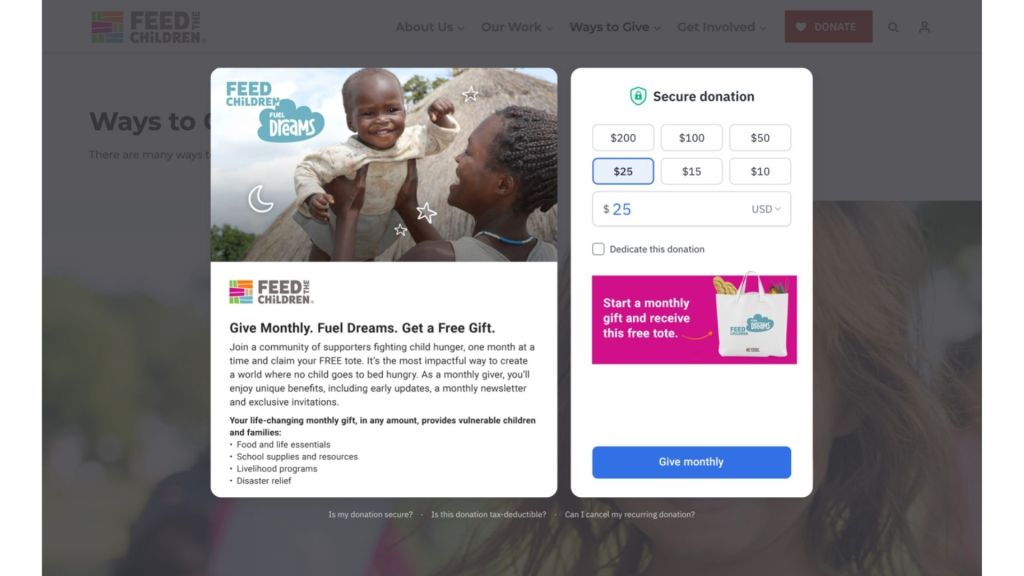This screenshot has height=576, width=1024.
Task: Expand the About Us menu
Action: coord(430,27)
